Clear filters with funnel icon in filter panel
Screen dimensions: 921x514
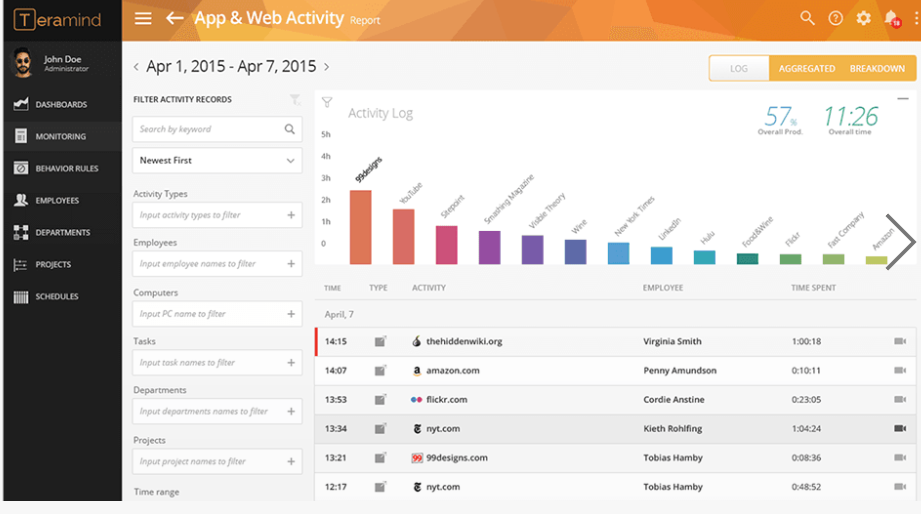point(295,99)
